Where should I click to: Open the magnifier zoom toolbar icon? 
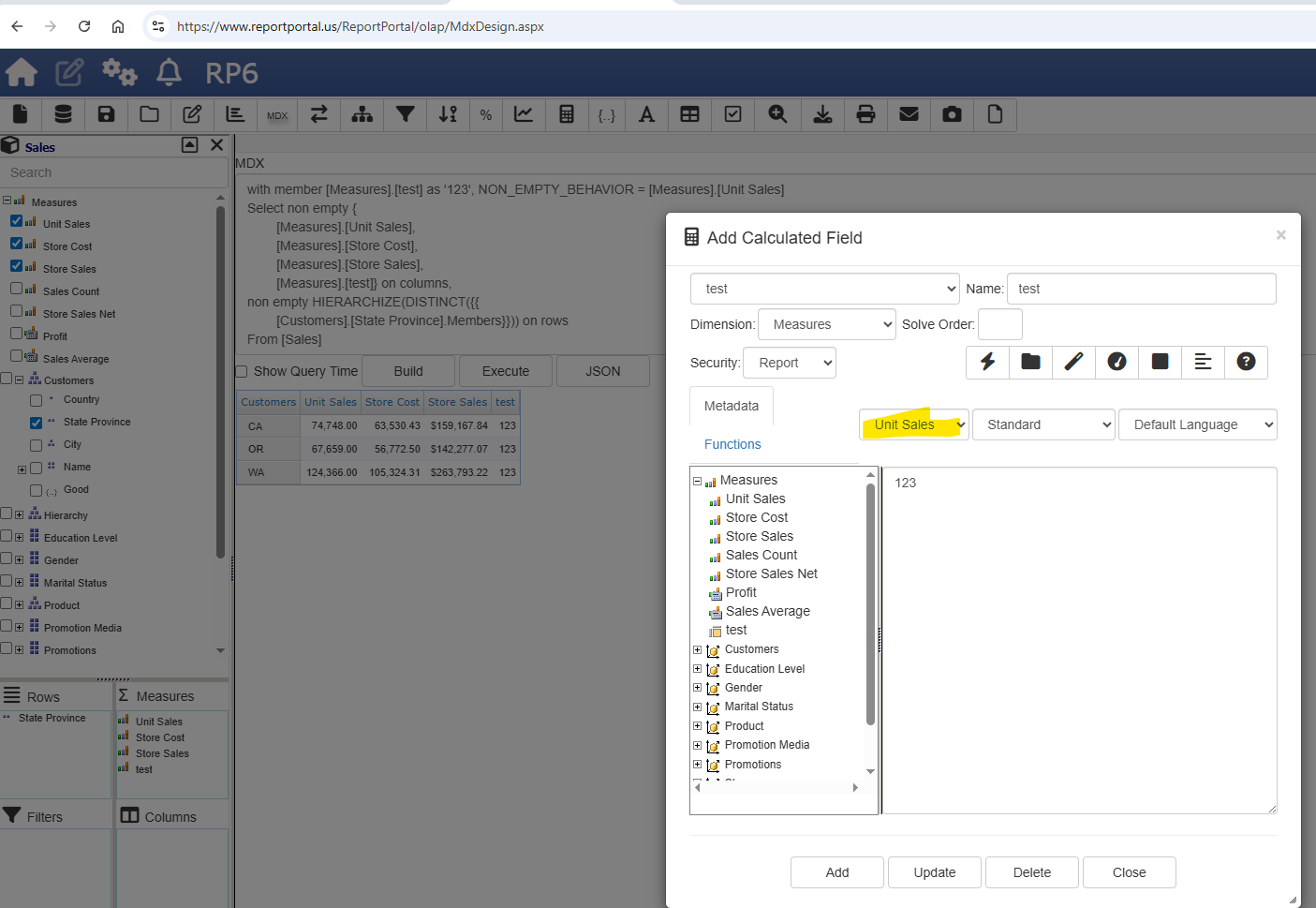pos(777,114)
